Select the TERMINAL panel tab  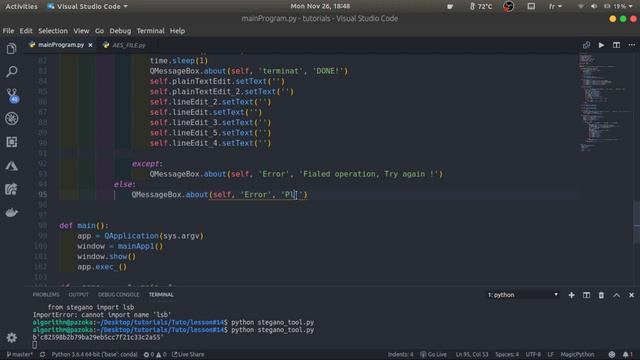tap(161, 295)
